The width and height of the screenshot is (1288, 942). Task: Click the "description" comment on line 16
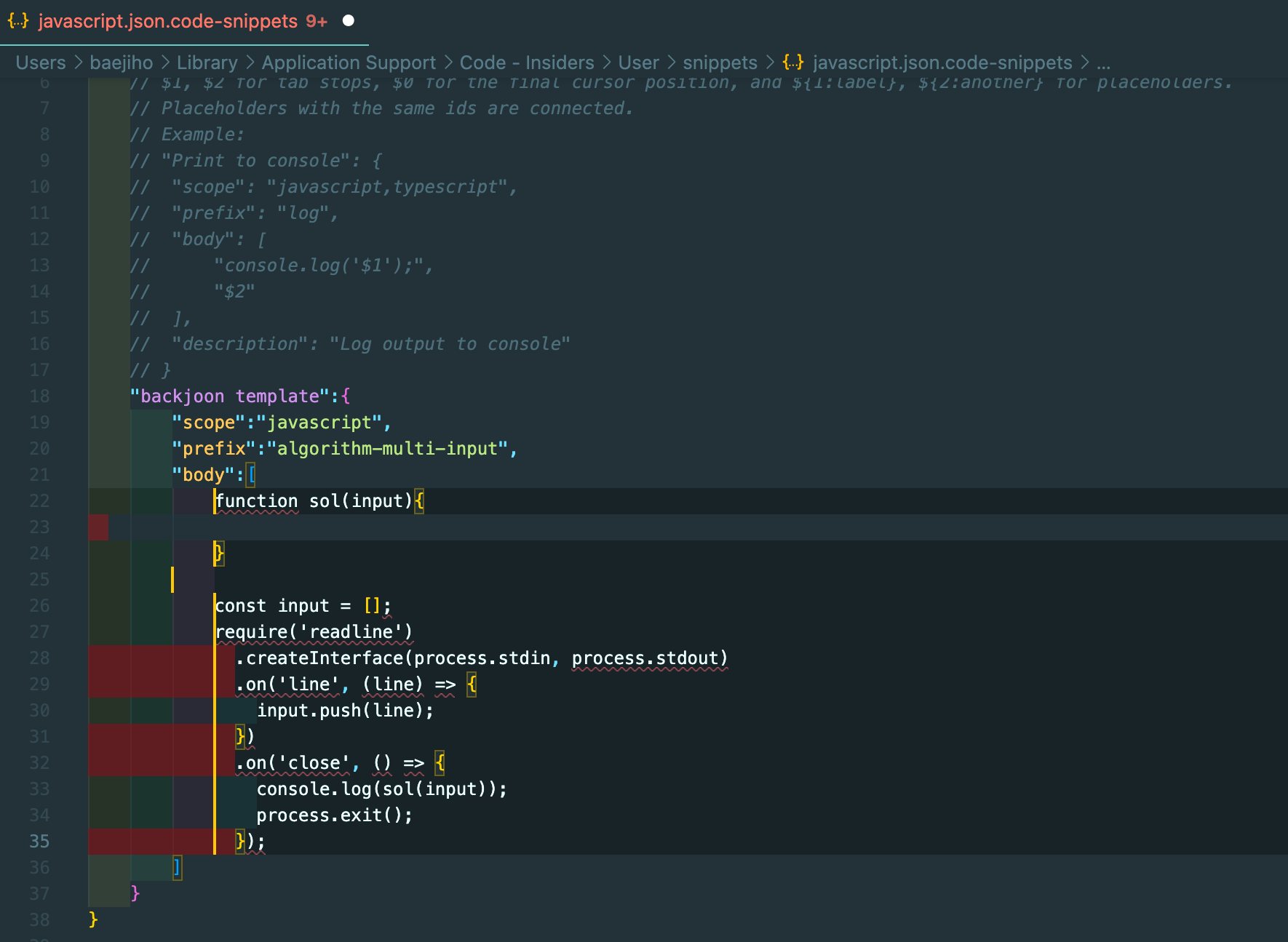point(350,344)
